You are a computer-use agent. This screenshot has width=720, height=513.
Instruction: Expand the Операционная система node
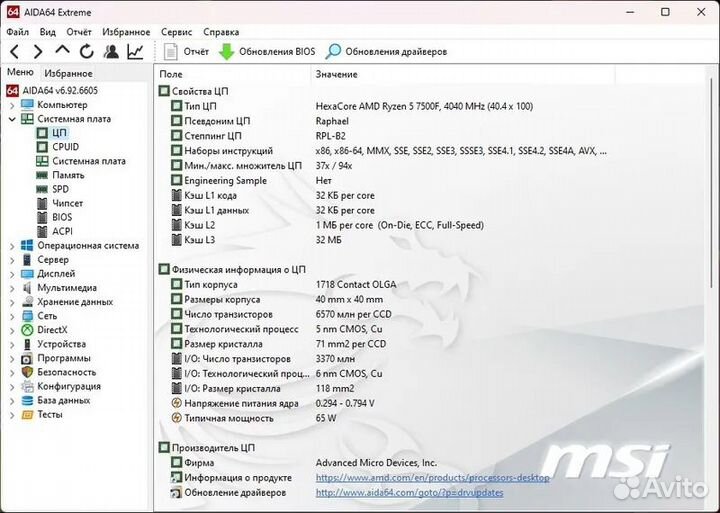[12, 246]
